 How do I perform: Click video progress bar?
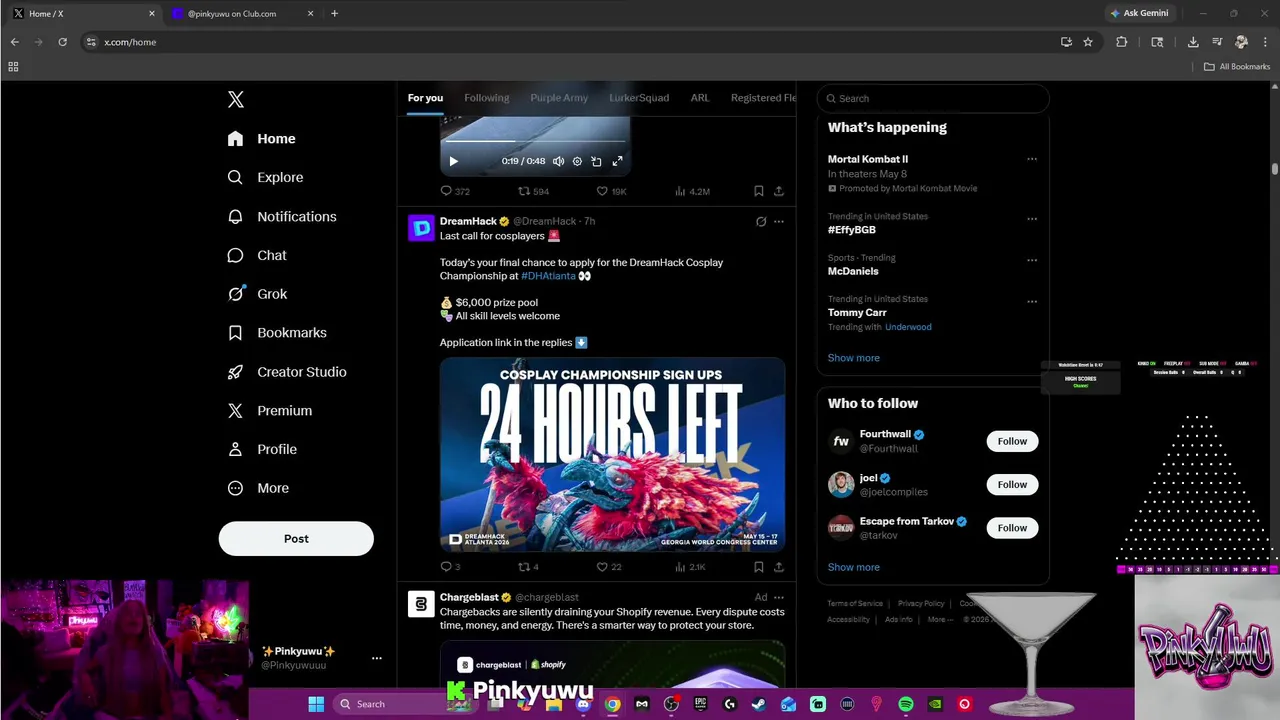coord(535,142)
